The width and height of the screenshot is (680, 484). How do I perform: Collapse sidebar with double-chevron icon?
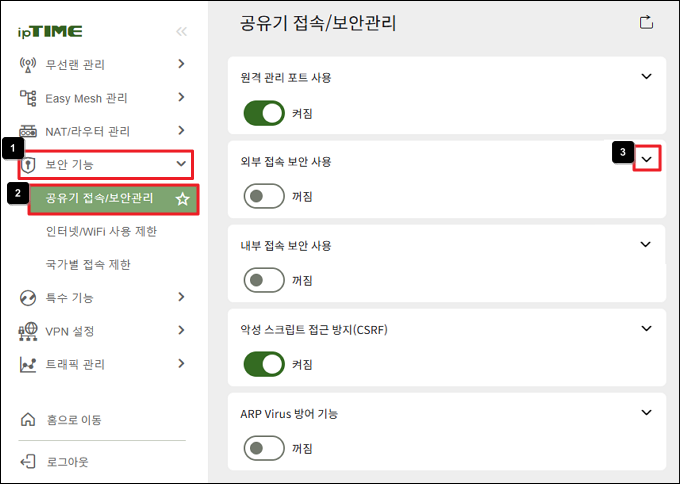coord(181,31)
